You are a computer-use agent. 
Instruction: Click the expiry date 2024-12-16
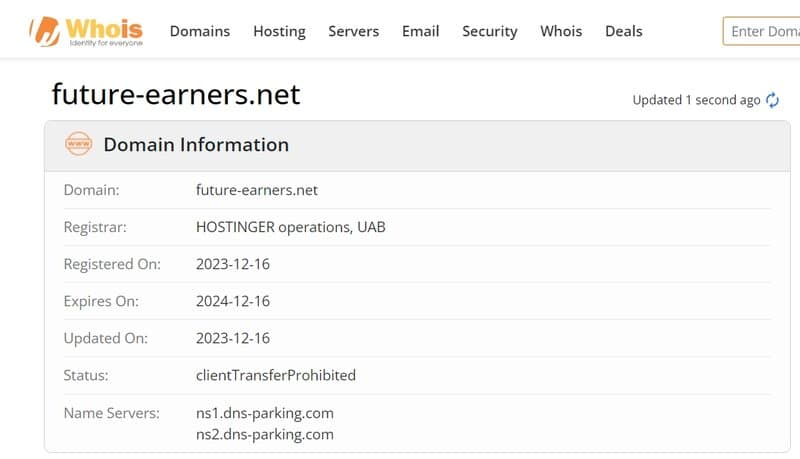pyautogui.click(x=233, y=301)
